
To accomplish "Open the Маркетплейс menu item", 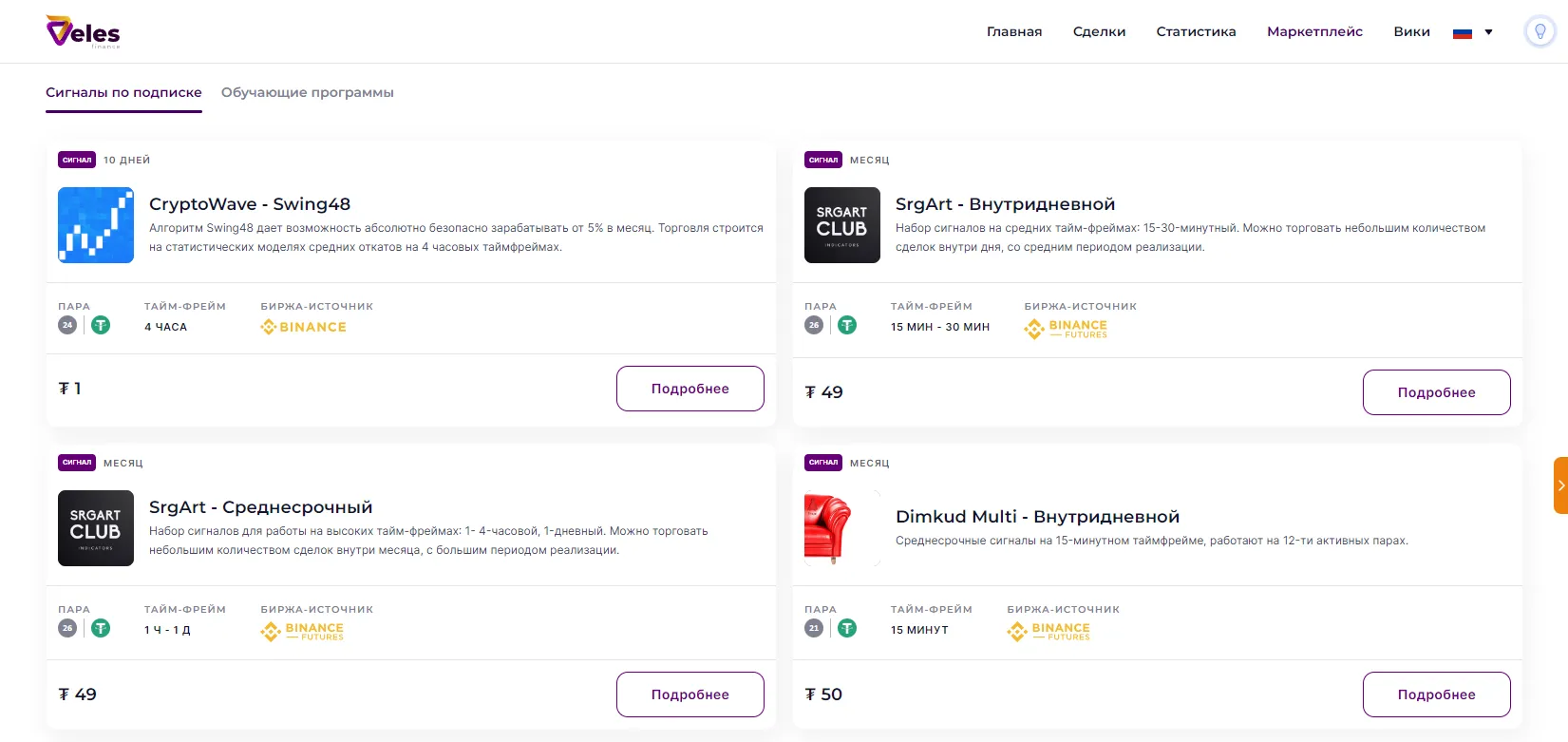I will point(1314,31).
